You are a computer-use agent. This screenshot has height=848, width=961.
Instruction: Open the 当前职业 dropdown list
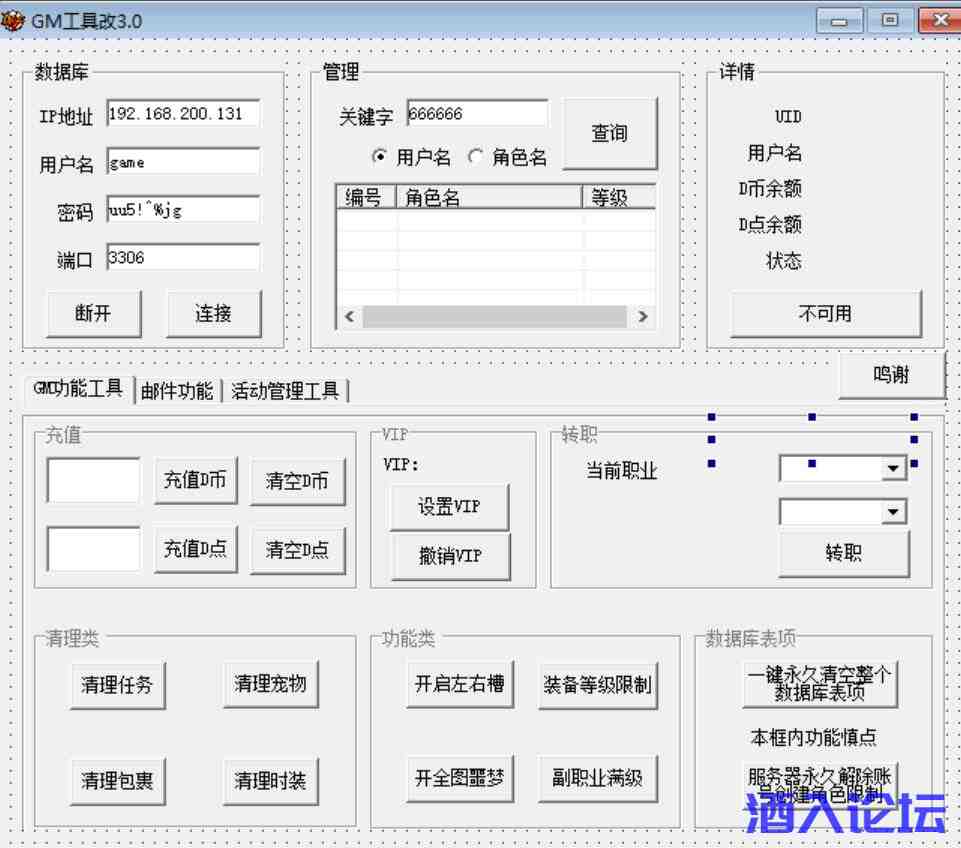tap(892, 469)
